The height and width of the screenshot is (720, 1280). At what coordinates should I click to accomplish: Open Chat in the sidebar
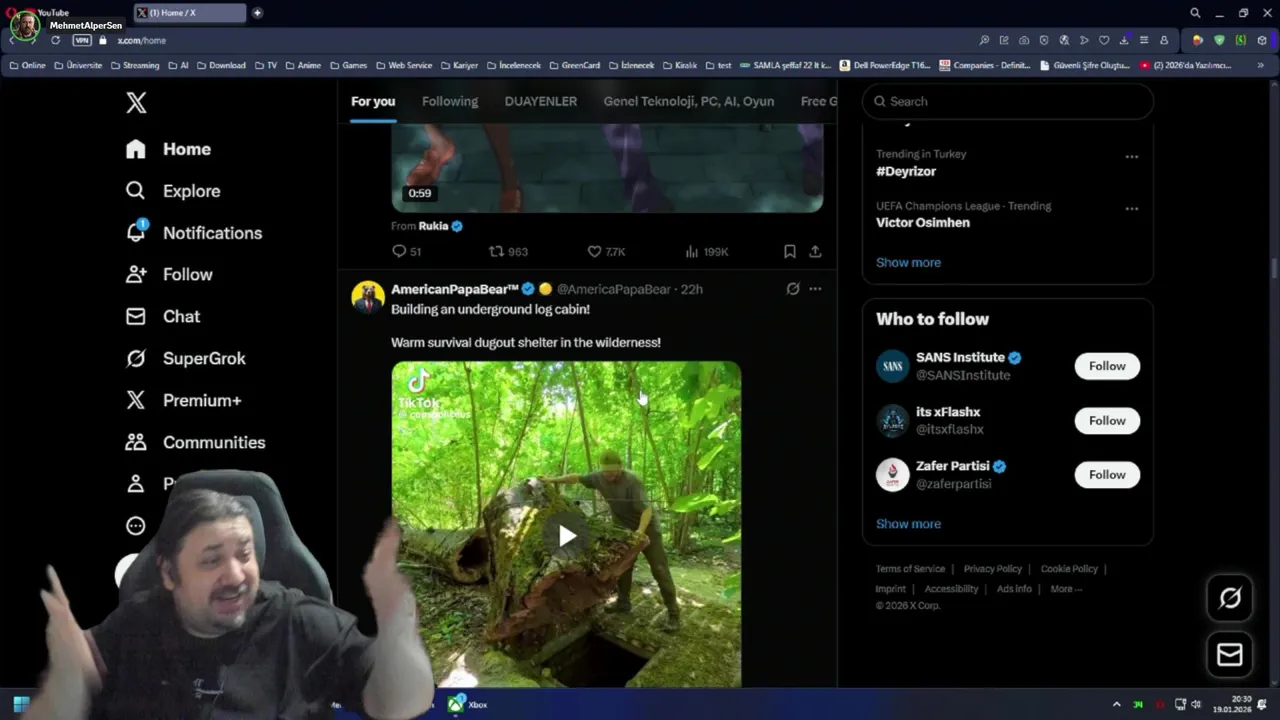(162, 316)
